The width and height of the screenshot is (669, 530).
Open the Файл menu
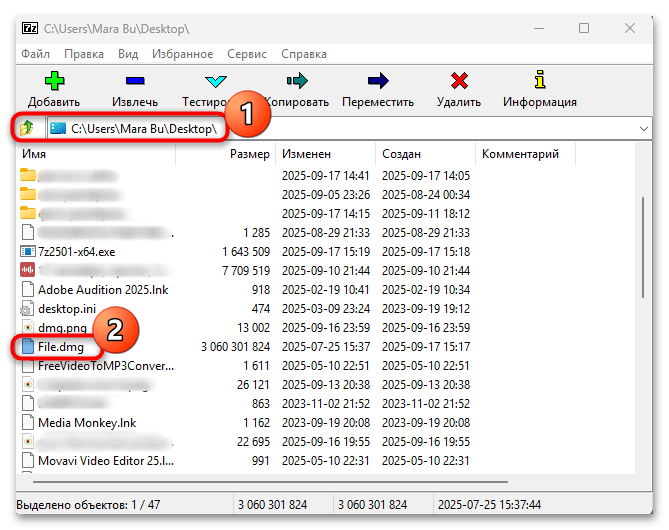coord(35,54)
